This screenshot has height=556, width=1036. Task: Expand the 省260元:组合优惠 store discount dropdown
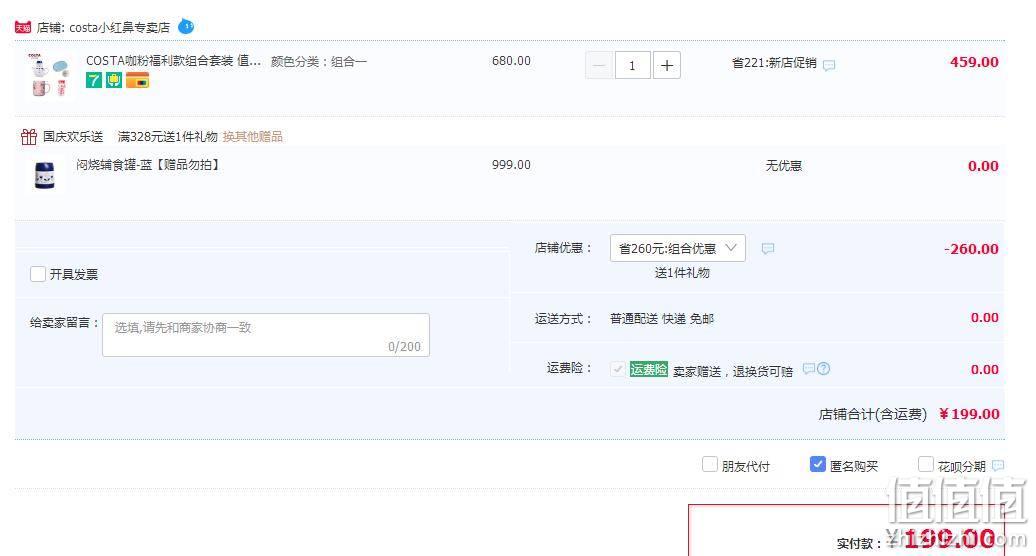click(x=678, y=248)
